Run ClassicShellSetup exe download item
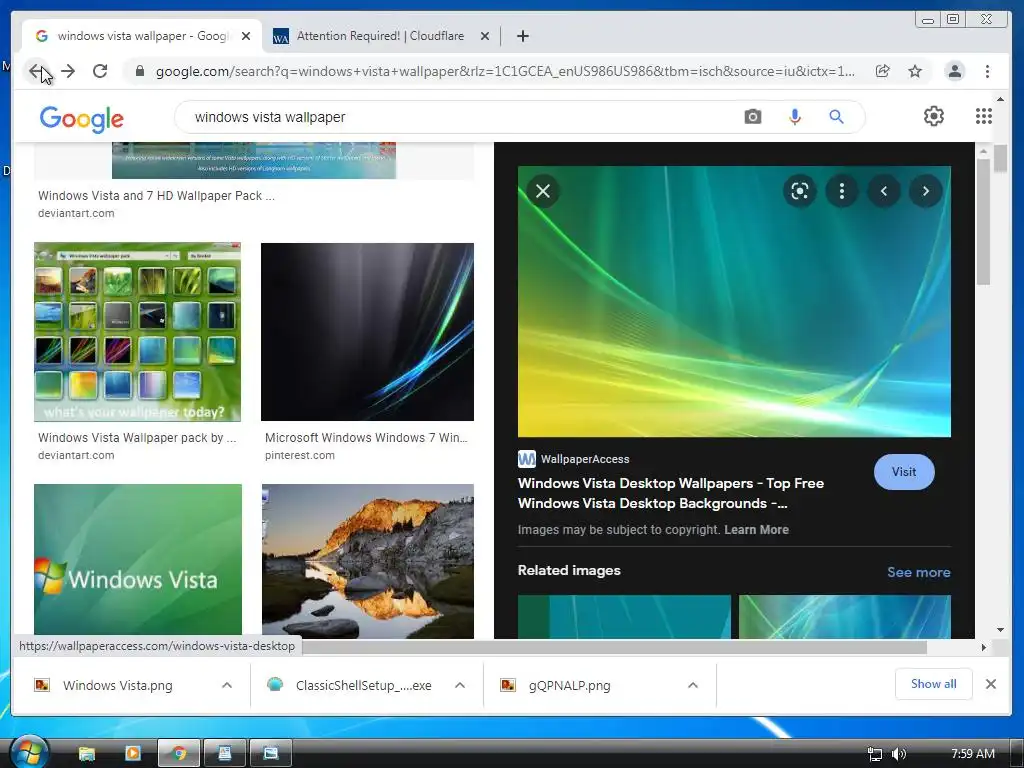The width and height of the screenshot is (1024, 768). pos(363,685)
